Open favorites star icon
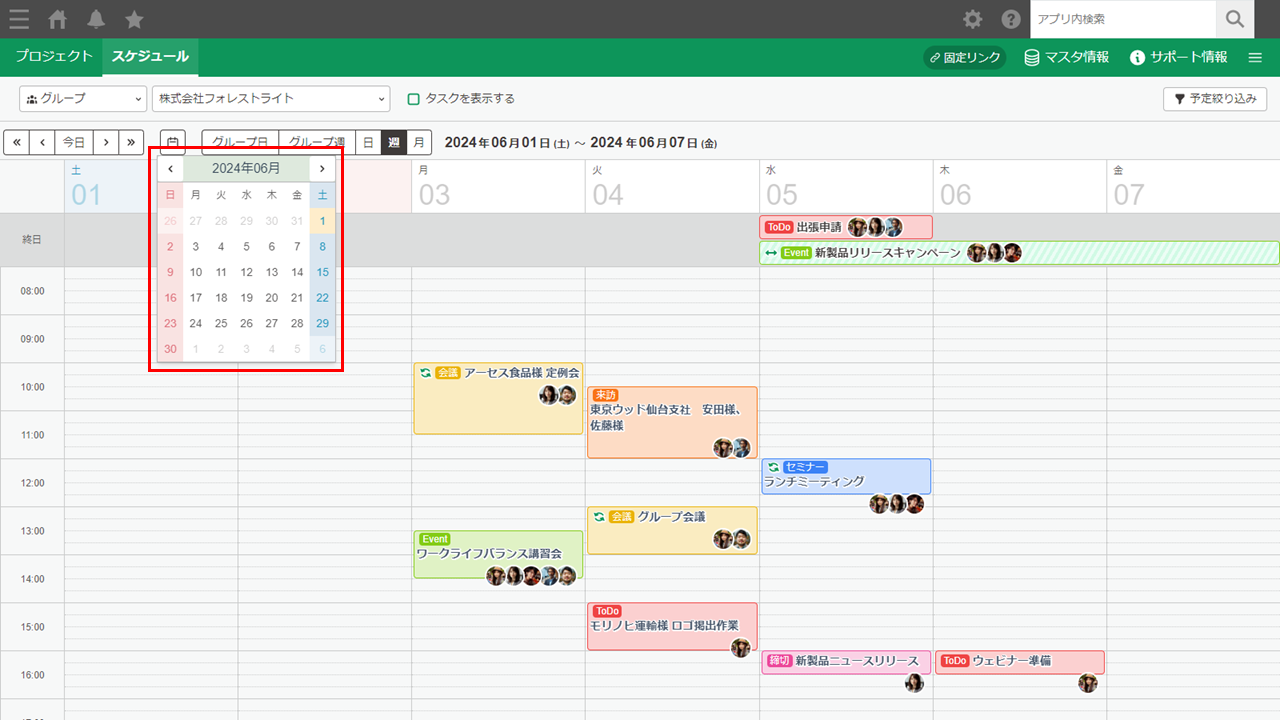Viewport: 1280px width, 720px height. [x=134, y=19]
